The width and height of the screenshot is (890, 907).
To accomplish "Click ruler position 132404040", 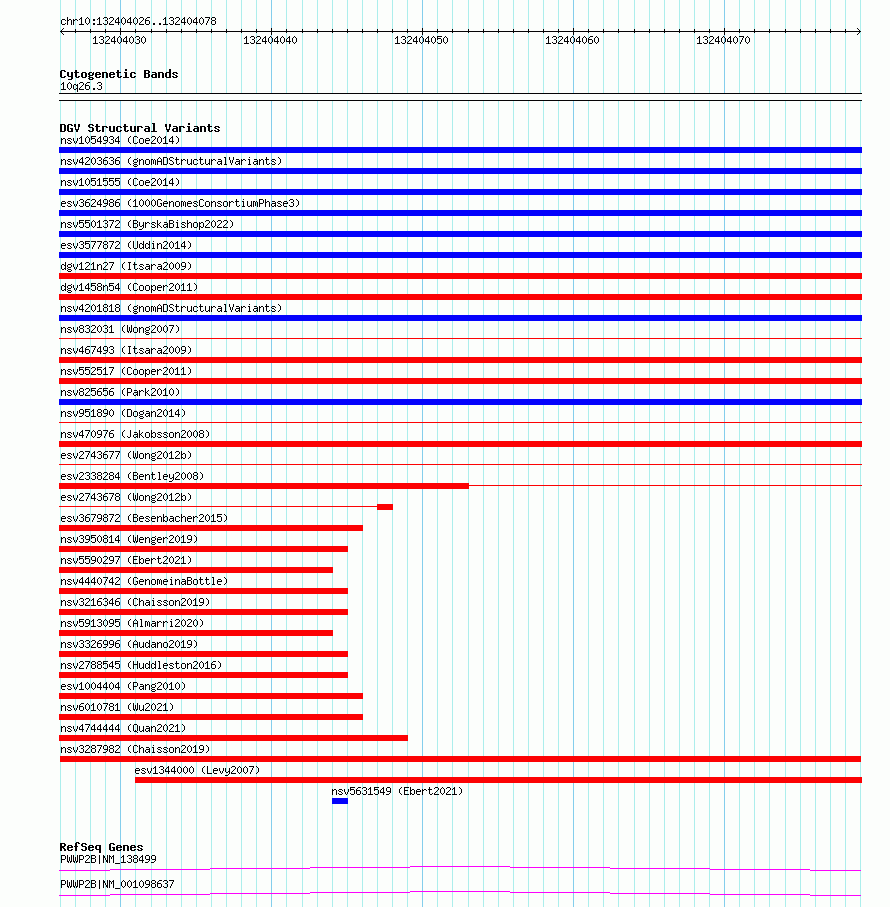I will pyautogui.click(x=270, y=40).
